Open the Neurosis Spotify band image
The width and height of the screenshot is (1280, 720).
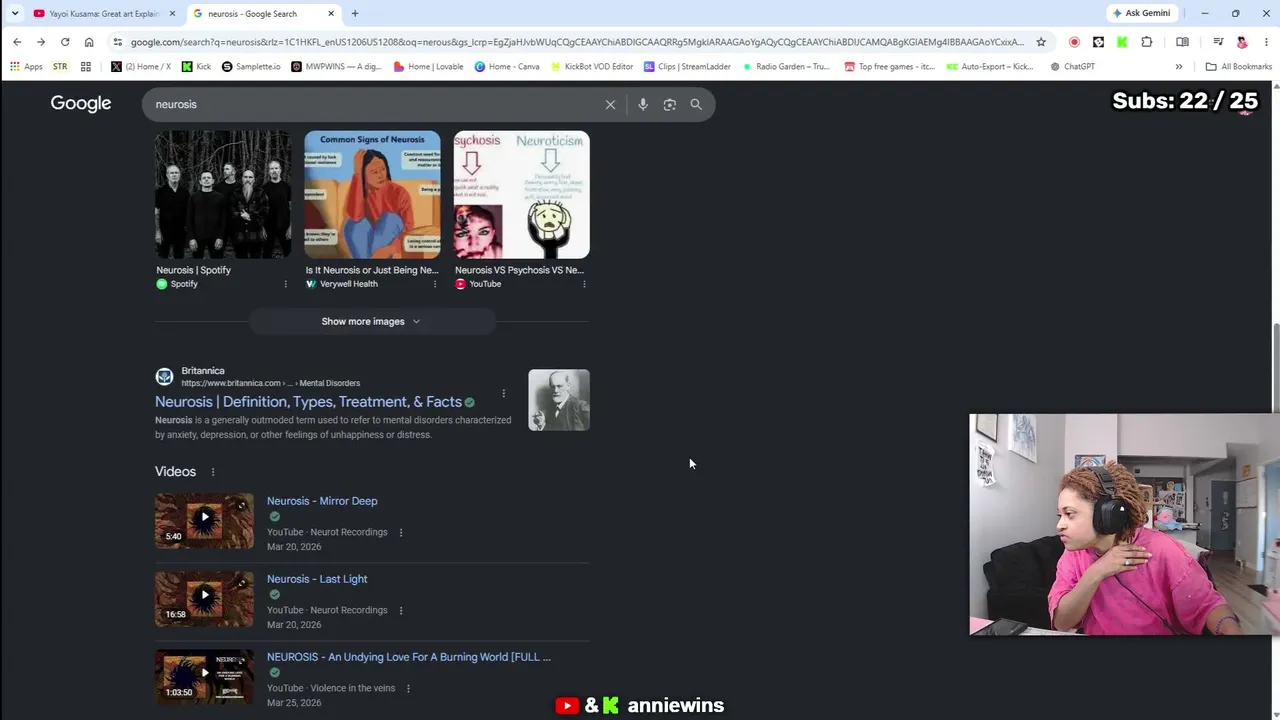[x=223, y=195]
